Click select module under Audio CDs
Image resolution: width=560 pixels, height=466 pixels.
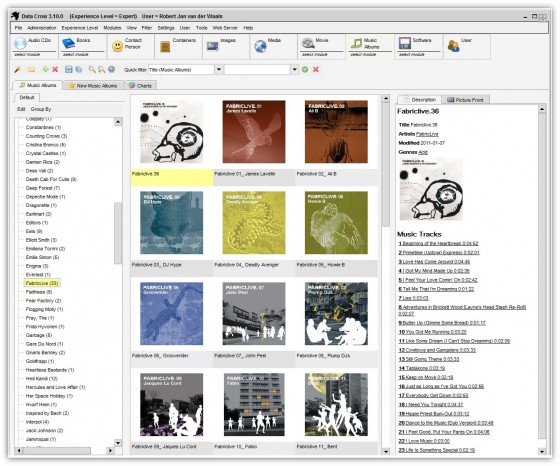[x=27, y=55]
